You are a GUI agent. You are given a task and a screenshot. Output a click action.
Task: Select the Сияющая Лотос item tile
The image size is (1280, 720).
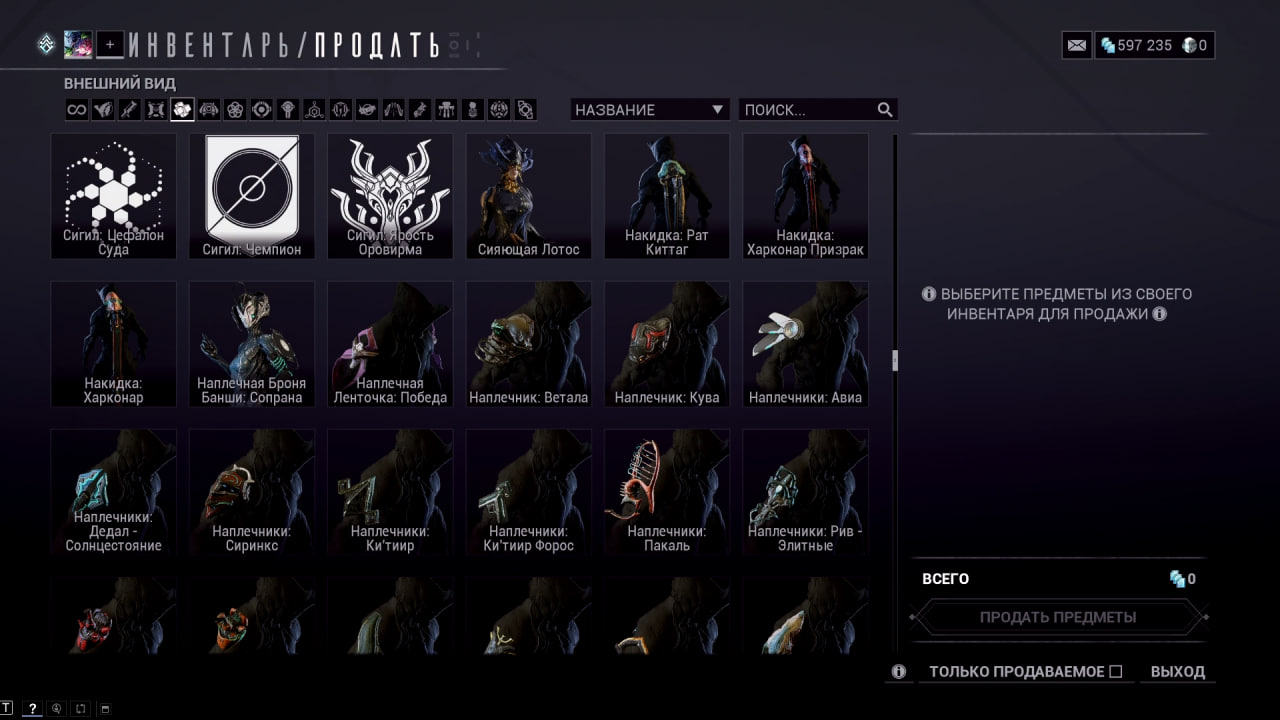point(528,197)
